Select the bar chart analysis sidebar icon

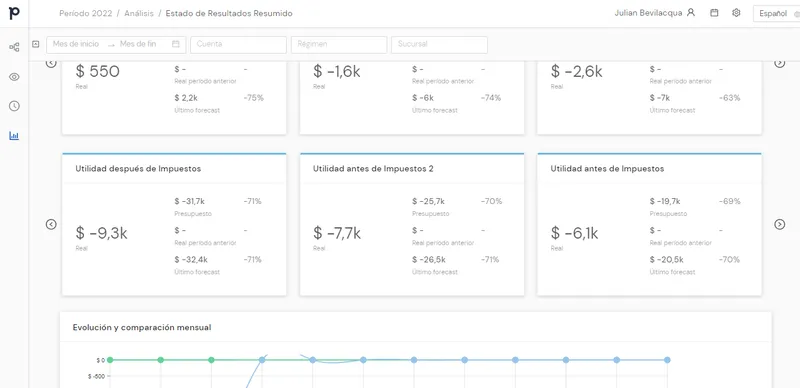(x=14, y=136)
